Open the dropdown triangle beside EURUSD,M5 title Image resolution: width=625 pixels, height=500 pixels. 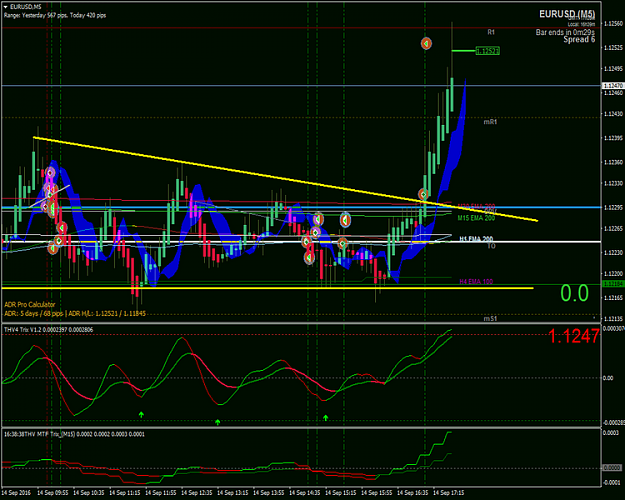5,7
